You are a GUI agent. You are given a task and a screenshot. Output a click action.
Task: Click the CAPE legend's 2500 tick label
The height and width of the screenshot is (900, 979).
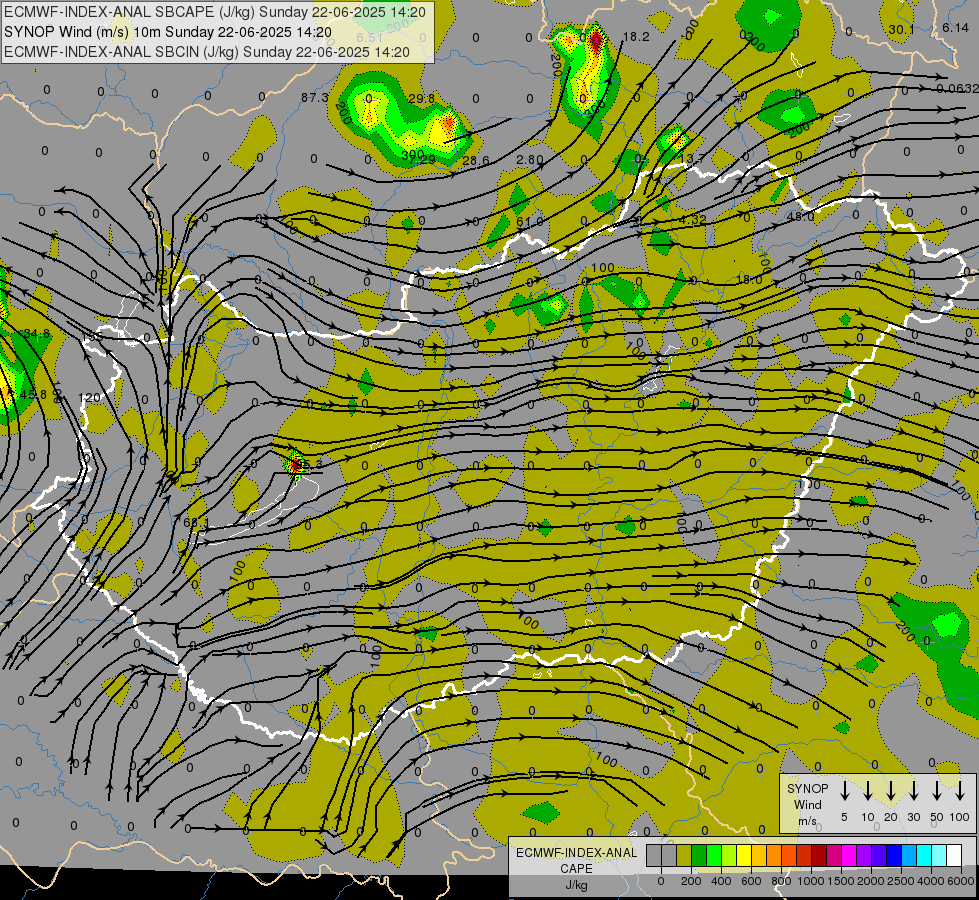(x=901, y=881)
